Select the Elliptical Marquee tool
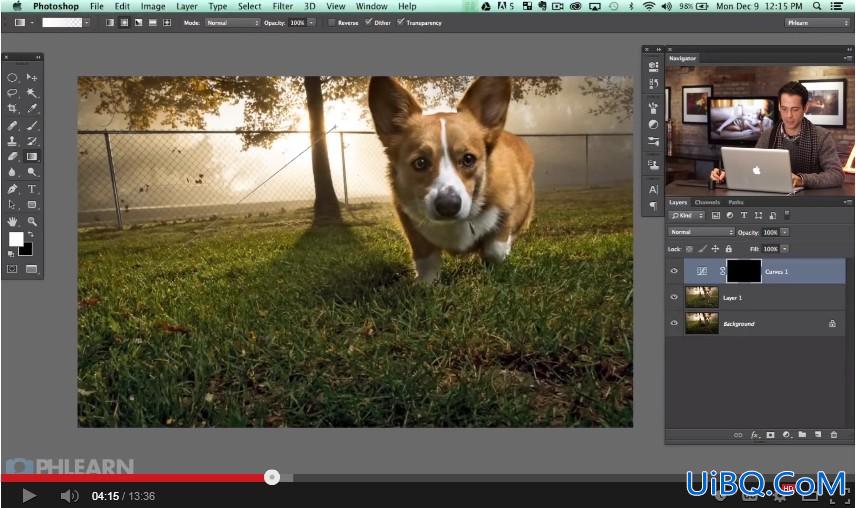Screen dimensions: 856x508 point(12,77)
